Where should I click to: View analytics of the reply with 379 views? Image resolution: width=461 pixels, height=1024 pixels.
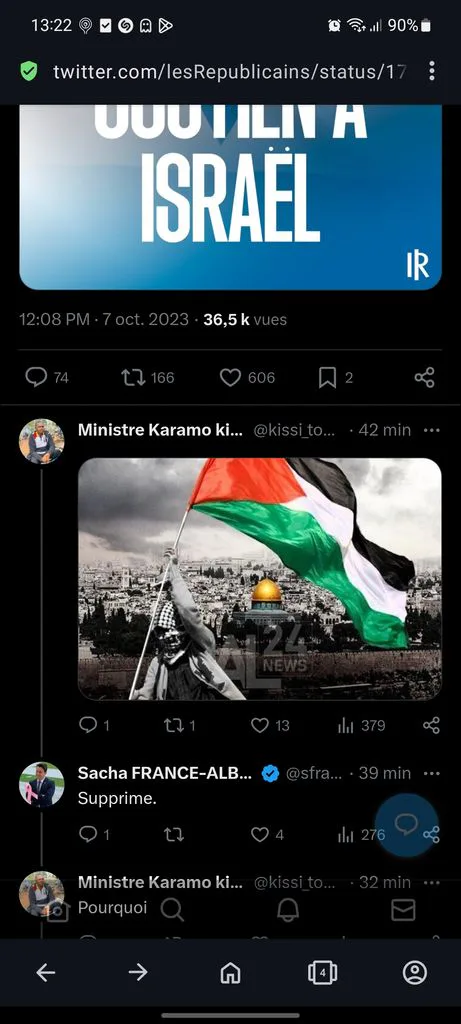point(346,725)
